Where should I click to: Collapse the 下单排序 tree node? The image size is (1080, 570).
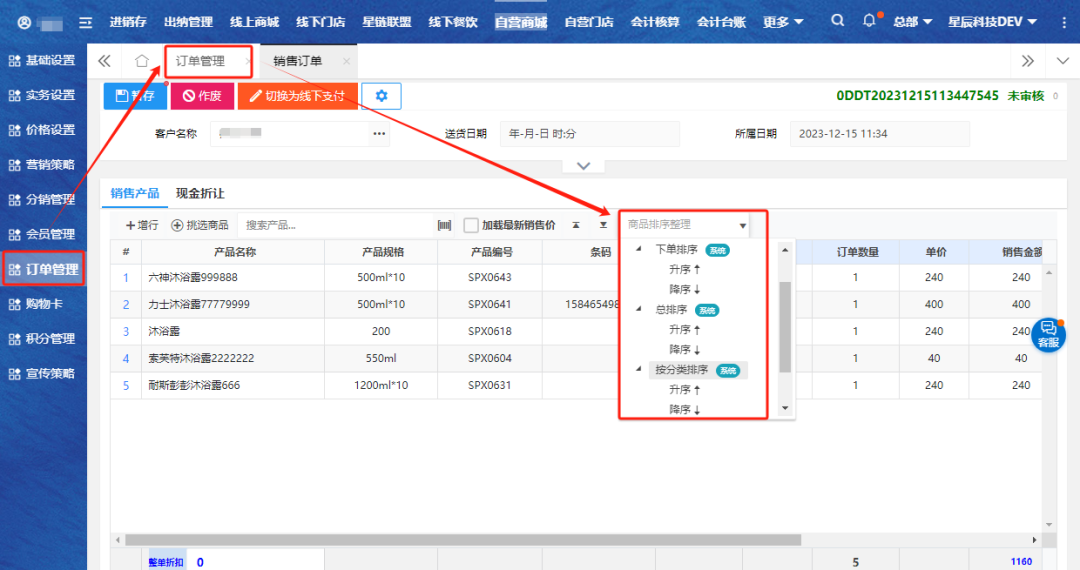tap(639, 249)
